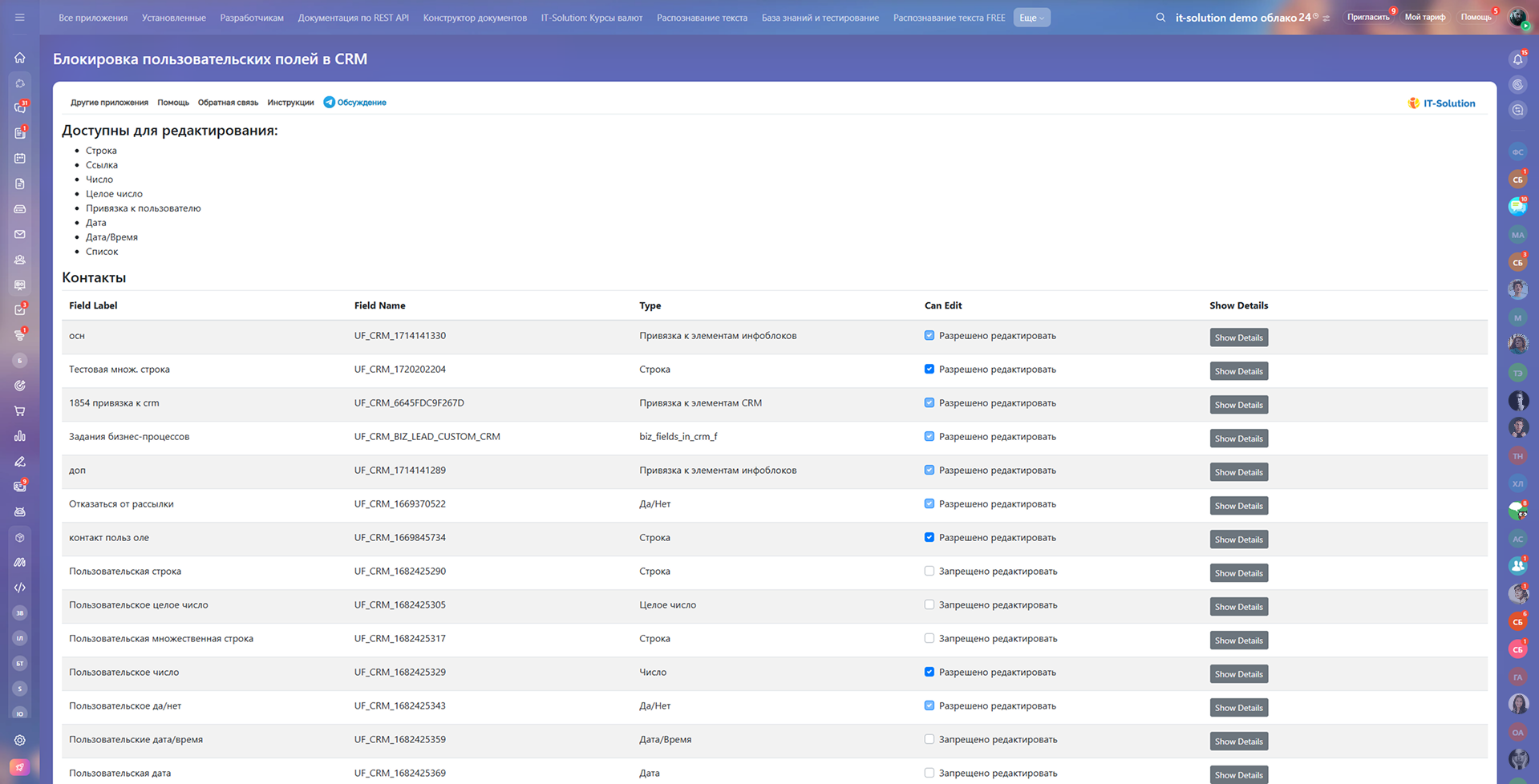This screenshot has height=784, width=1539.
Task: Switch to the "Инструкции" tab
Action: tap(290, 103)
